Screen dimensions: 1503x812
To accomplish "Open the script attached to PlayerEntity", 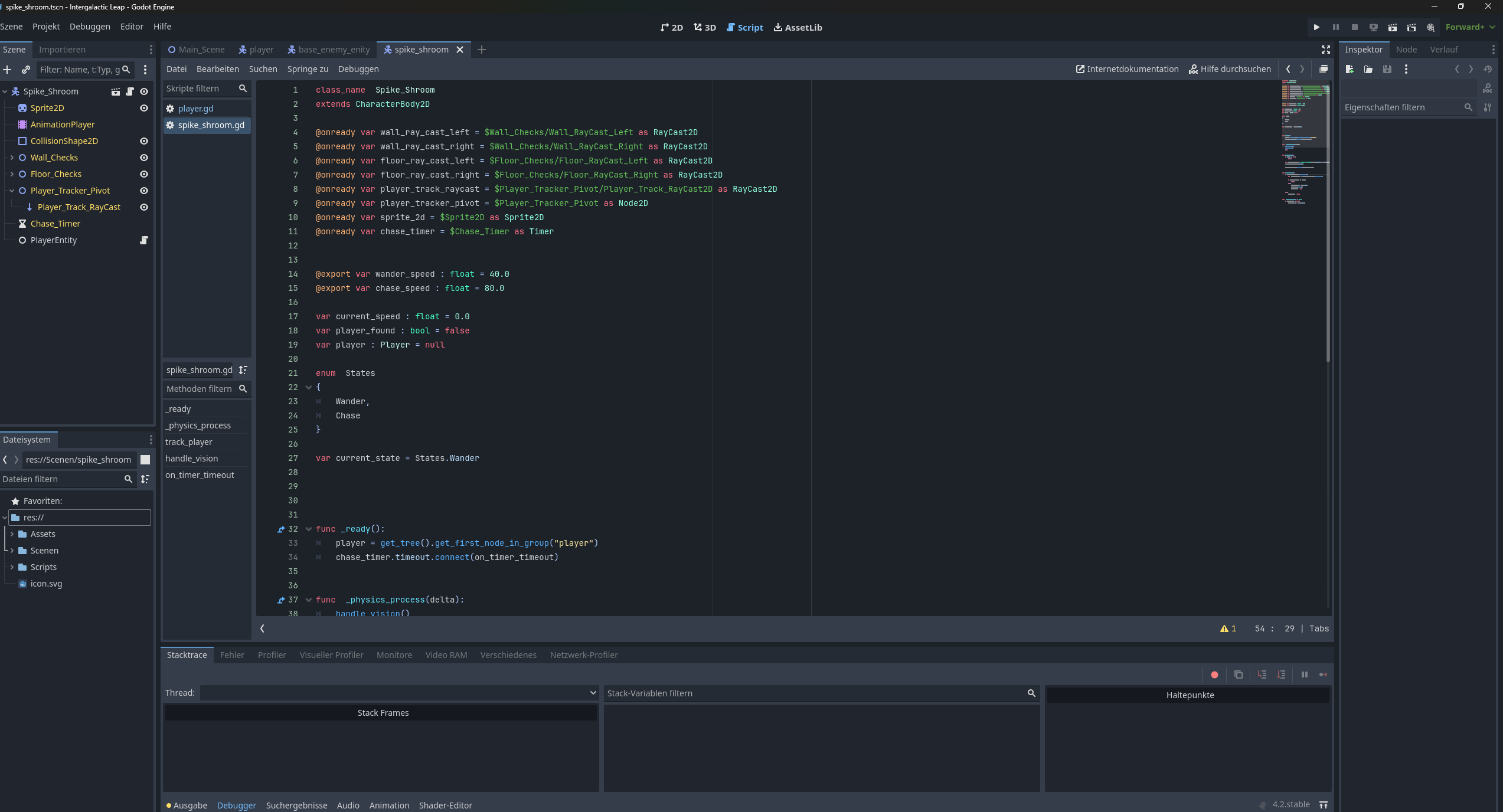I will (x=143, y=240).
